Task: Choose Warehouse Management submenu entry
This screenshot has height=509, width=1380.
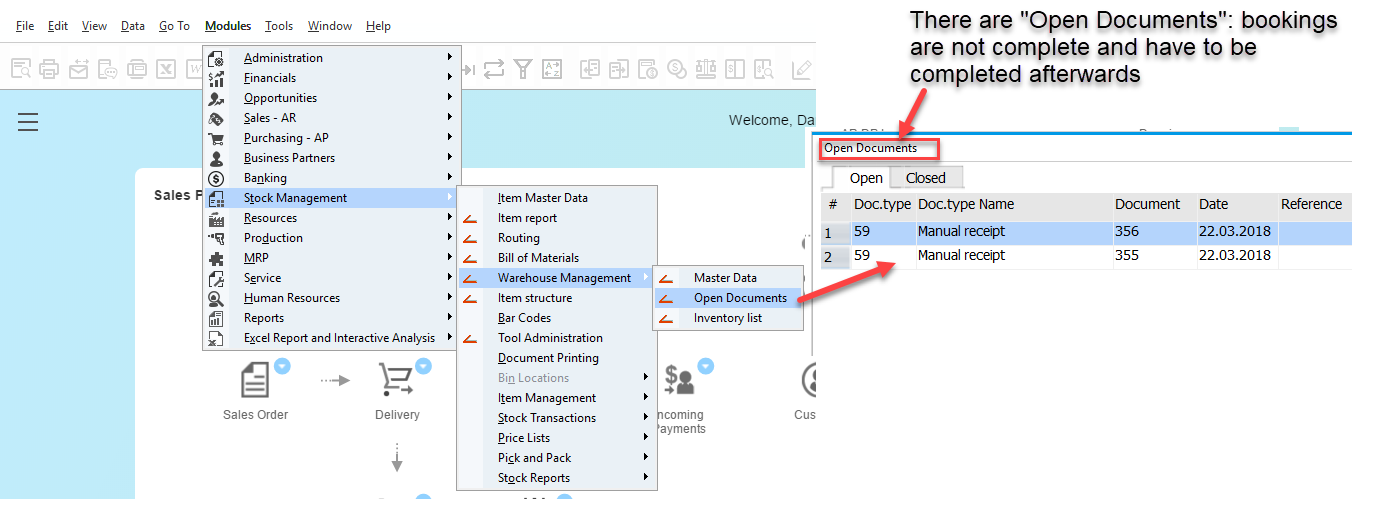Action: point(556,278)
